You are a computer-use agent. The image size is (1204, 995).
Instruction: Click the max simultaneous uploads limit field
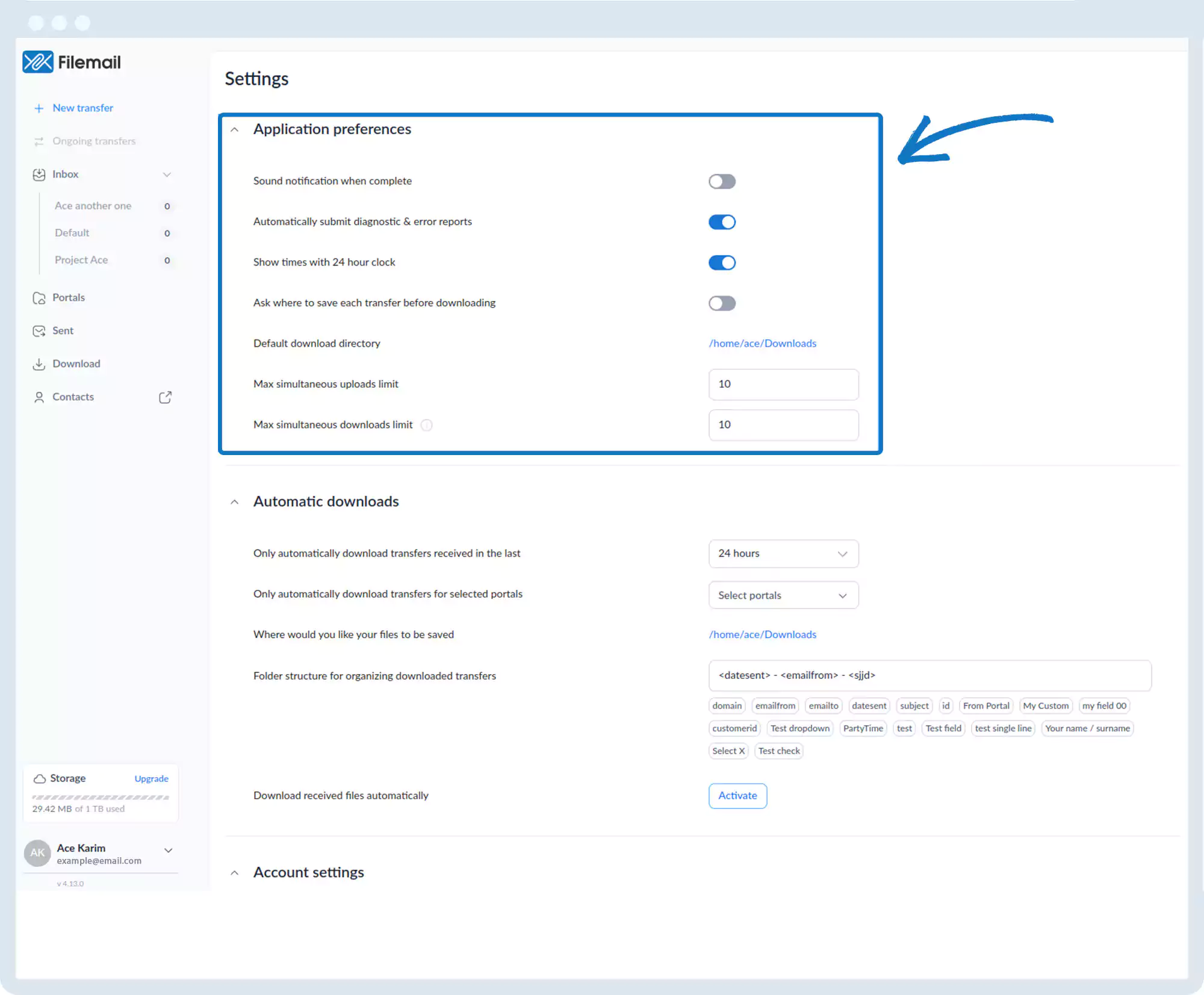783,385
